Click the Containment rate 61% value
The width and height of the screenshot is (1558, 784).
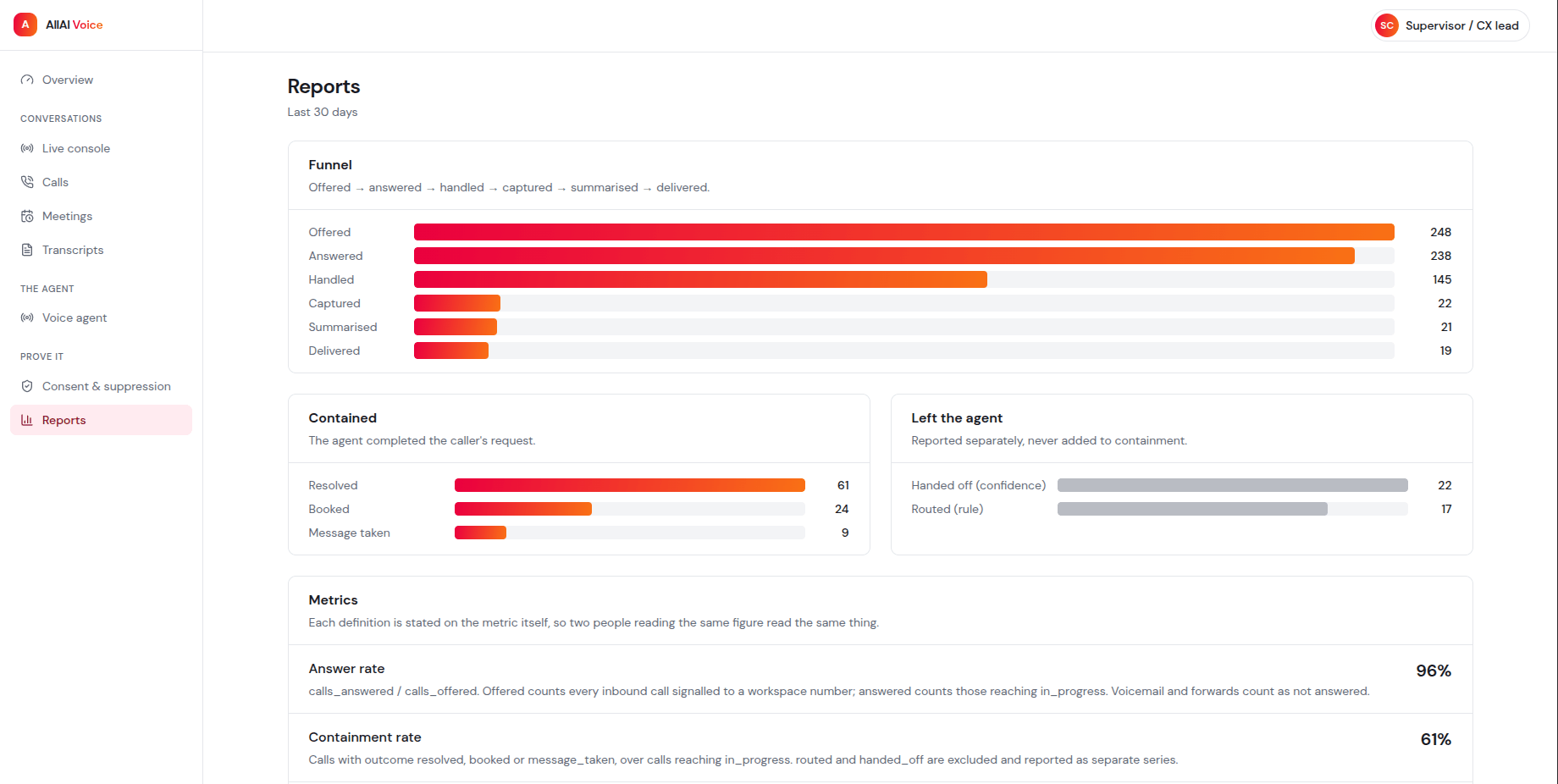tap(1436, 739)
